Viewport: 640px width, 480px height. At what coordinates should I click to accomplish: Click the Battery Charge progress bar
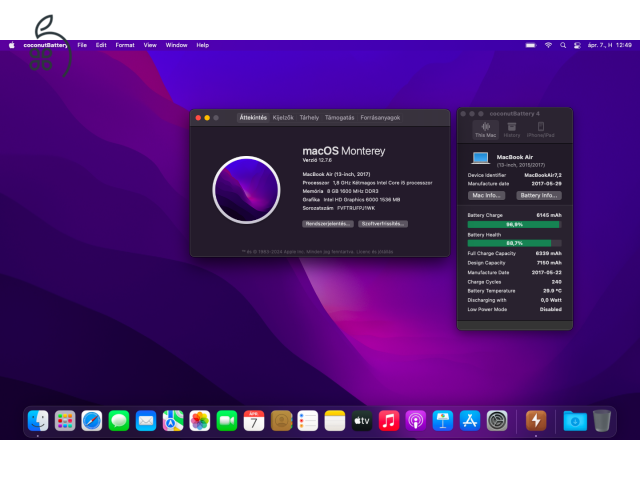coord(514,224)
